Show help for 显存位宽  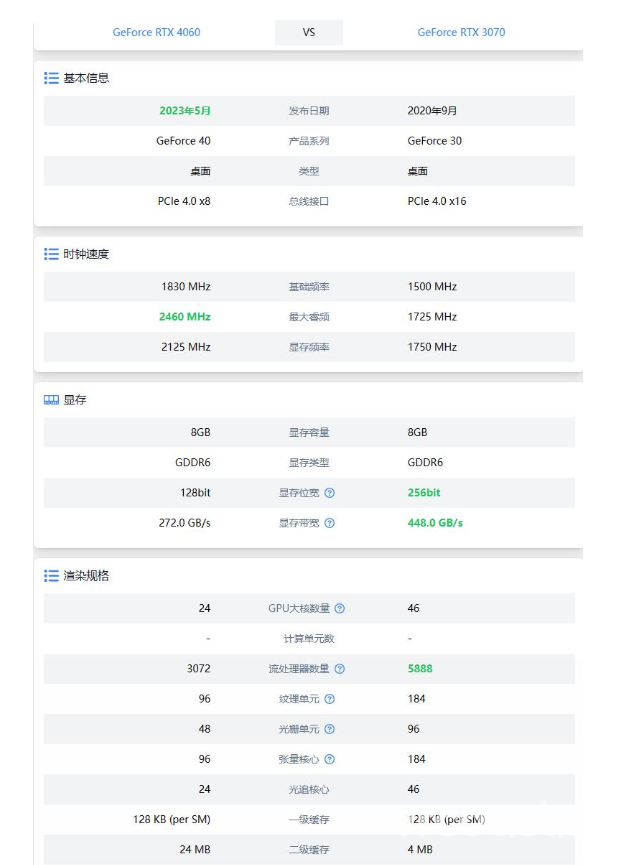click(329, 493)
